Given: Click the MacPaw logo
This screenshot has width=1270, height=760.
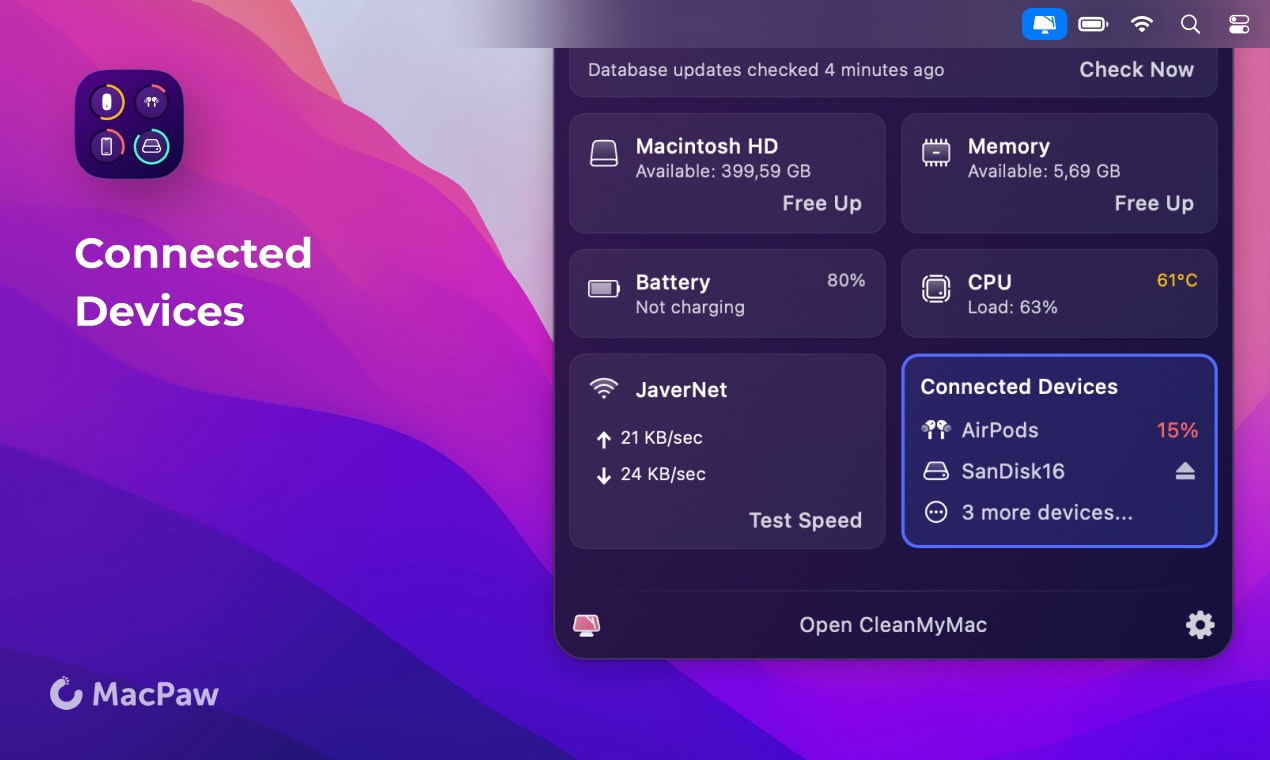Looking at the screenshot, I should pyautogui.click(x=134, y=694).
